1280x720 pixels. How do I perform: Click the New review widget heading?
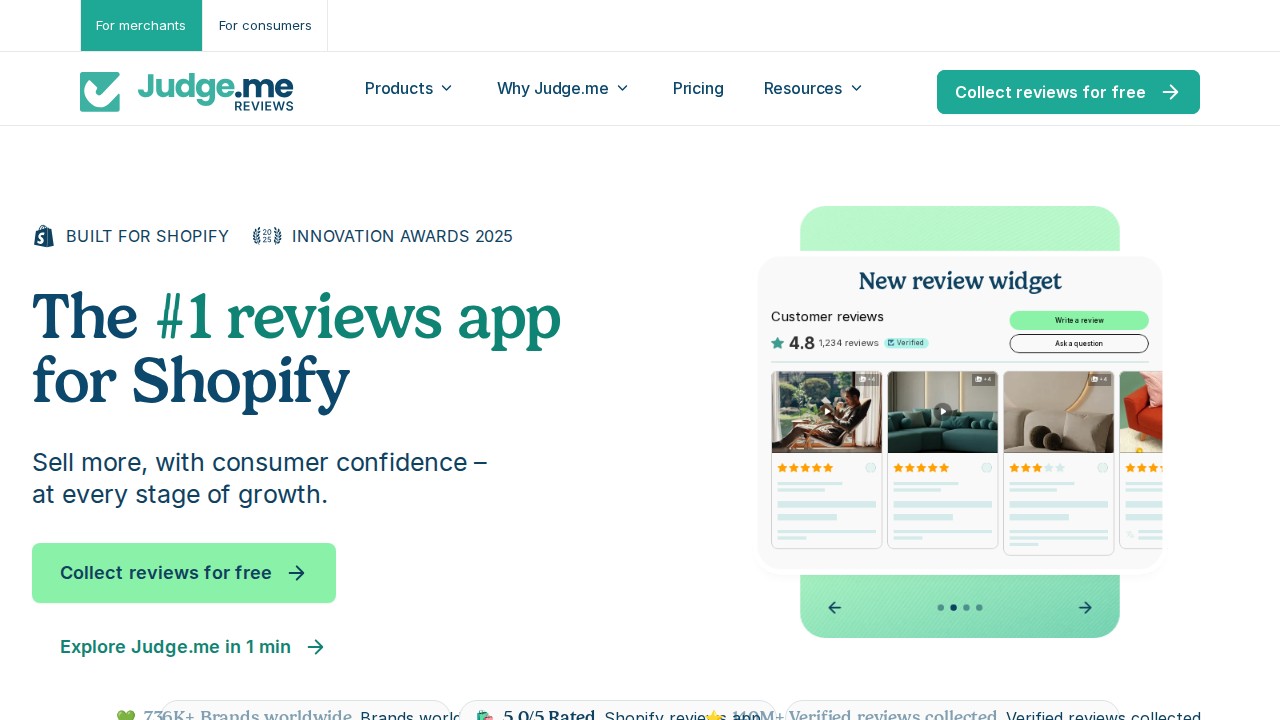click(960, 281)
